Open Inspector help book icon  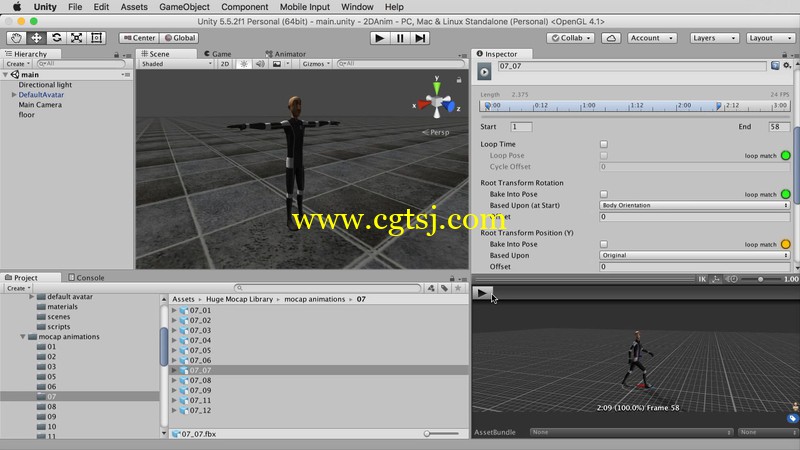775,65
